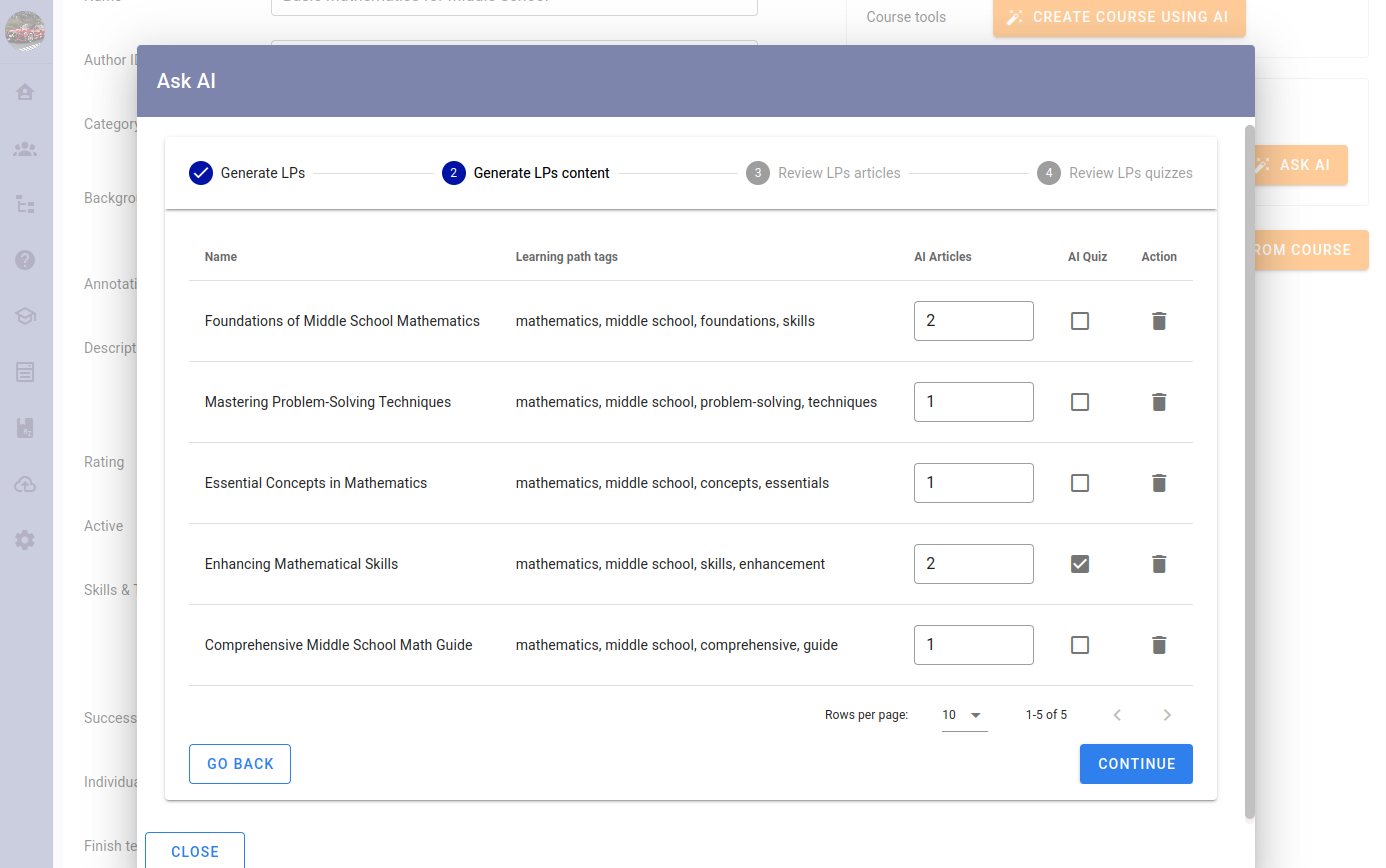The width and height of the screenshot is (1386, 868).
Task: Click 'Essential Concepts in Mathematics' name
Action: click(316, 483)
